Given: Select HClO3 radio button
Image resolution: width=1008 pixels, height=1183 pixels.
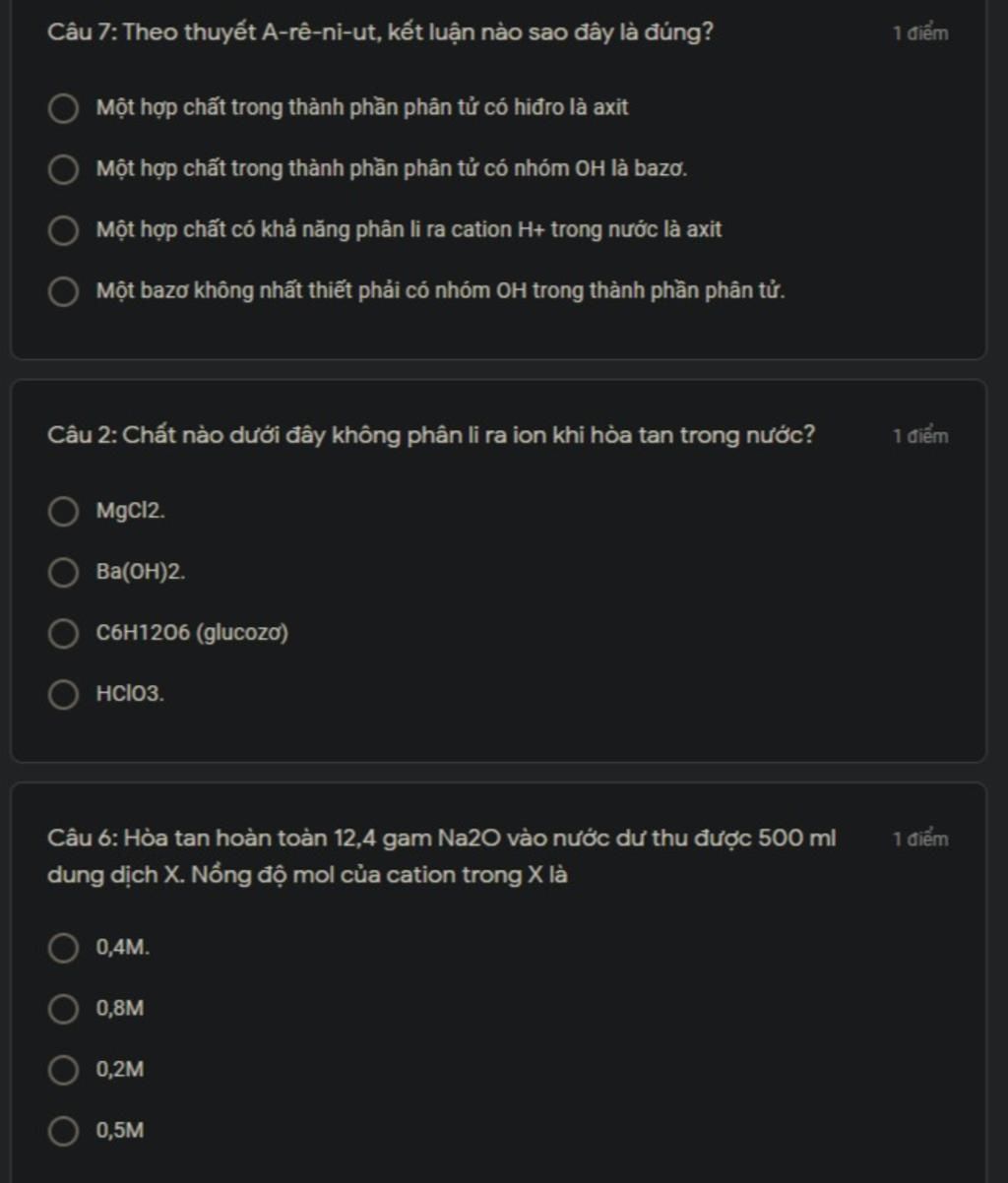Looking at the screenshot, I should [x=63, y=695].
